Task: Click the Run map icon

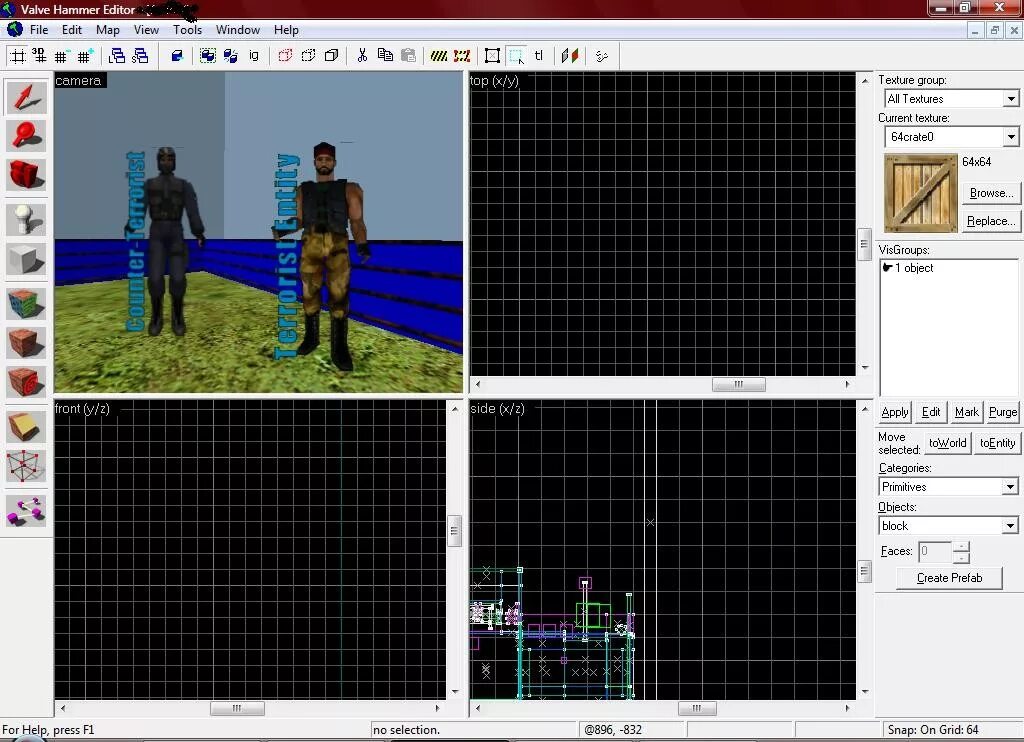Action: tap(601, 56)
